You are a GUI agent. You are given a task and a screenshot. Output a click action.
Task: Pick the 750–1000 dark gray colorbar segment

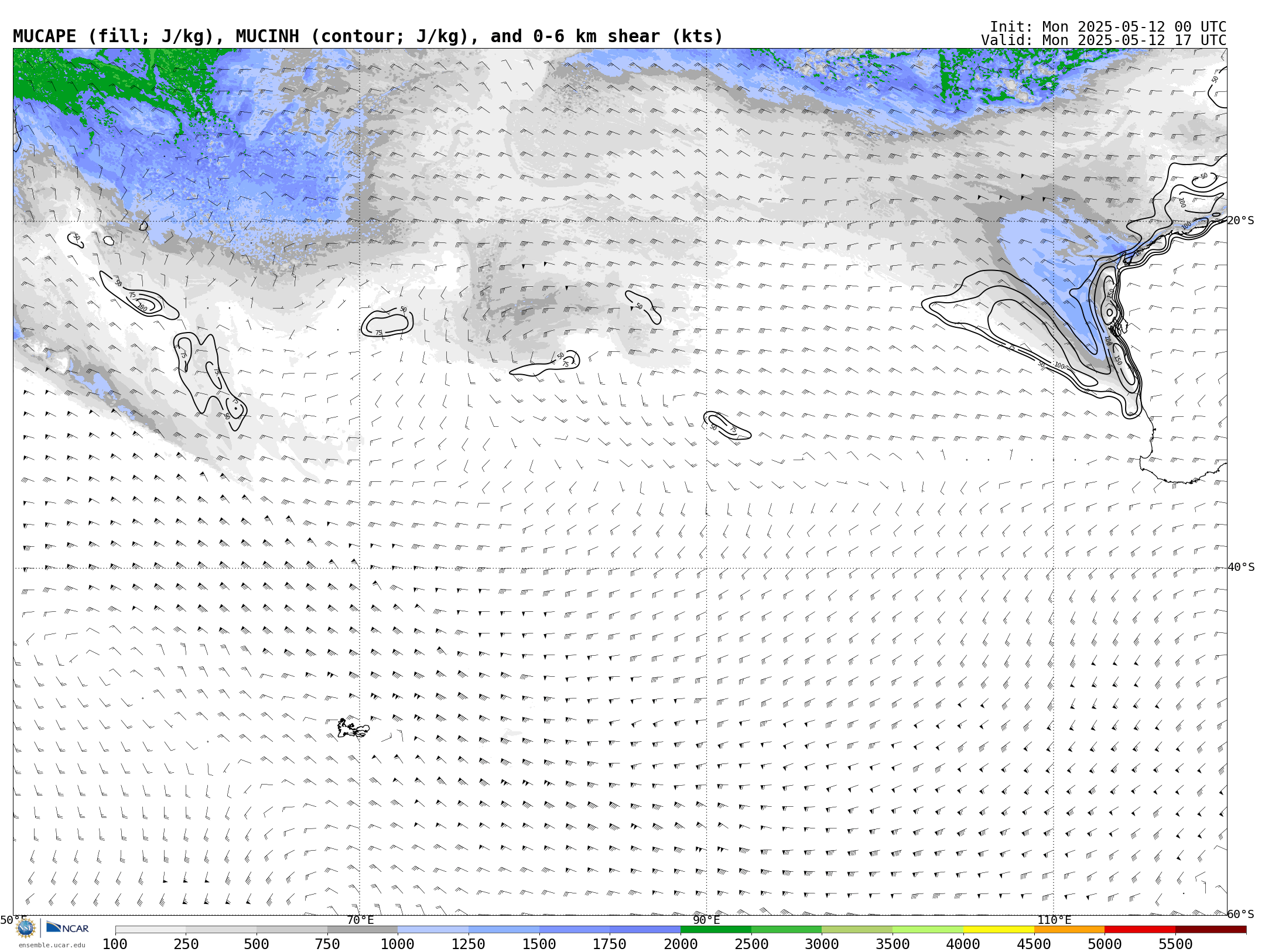tap(363, 930)
